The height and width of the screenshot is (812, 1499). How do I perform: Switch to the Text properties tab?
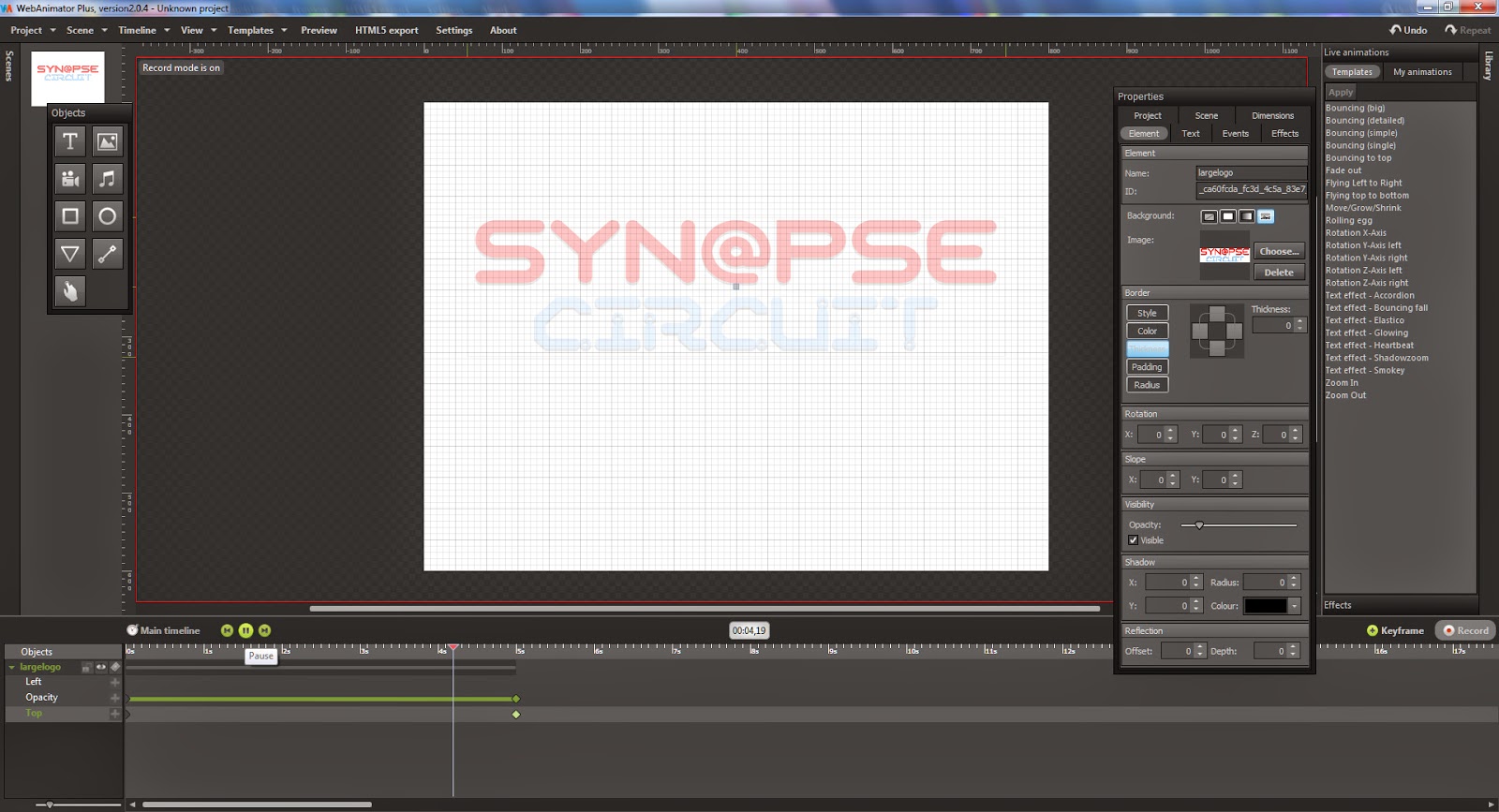[1191, 134]
